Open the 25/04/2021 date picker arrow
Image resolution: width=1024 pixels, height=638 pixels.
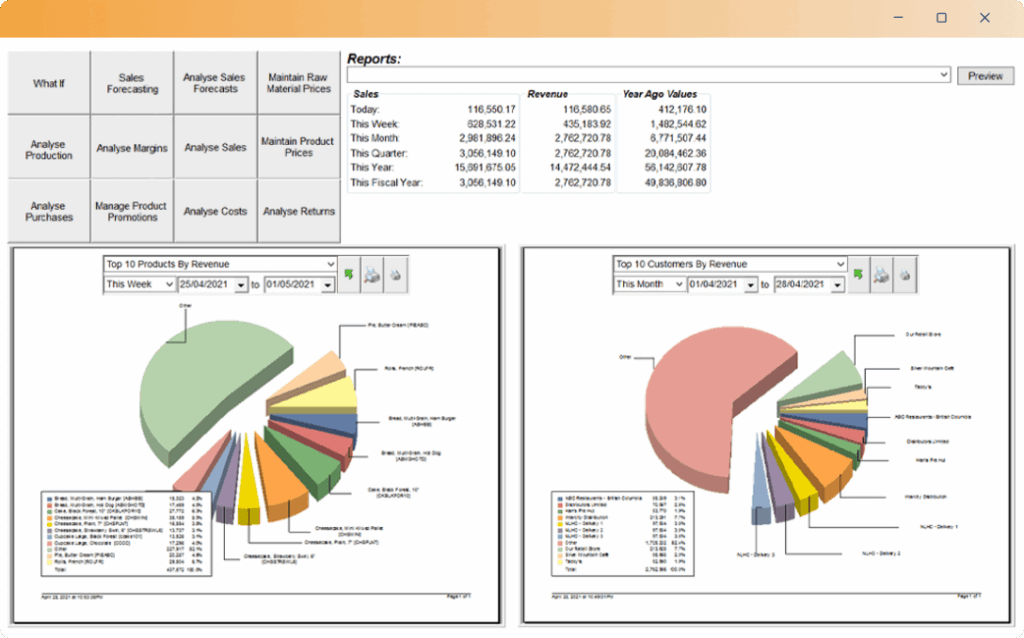click(x=241, y=285)
